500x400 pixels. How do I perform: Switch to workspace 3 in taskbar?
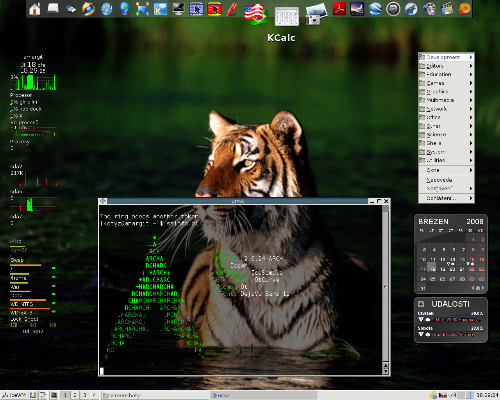click(x=84, y=395)
